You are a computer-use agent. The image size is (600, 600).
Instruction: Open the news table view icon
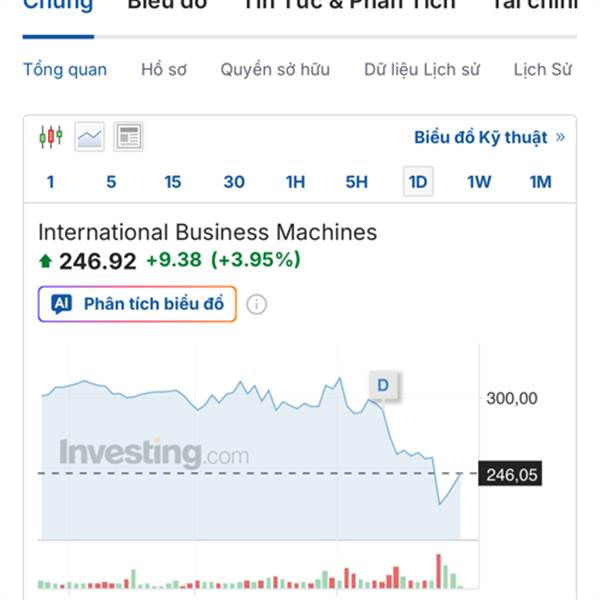tap(128, 137)
